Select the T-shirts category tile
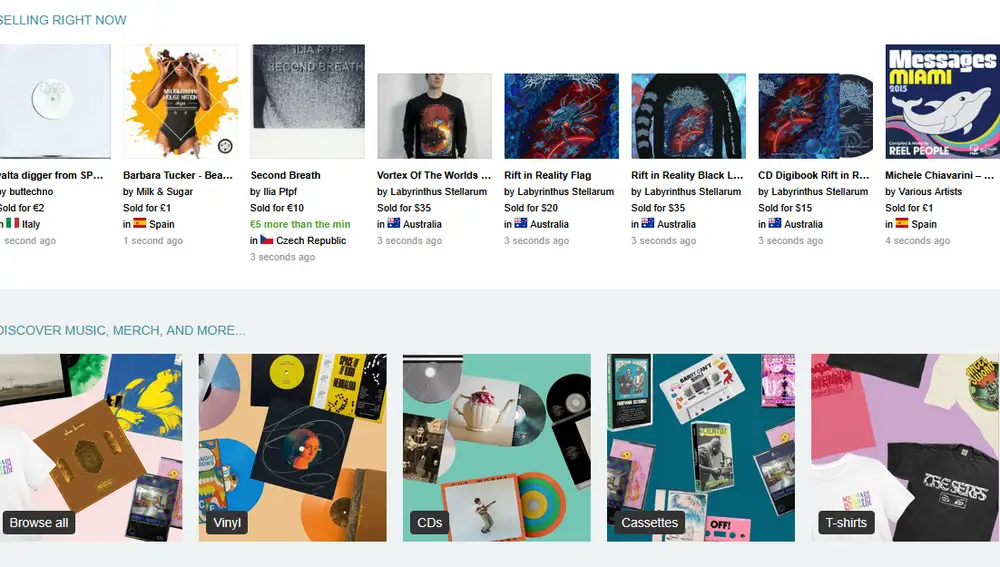Image resolution: width=1000 pixels, height=567 pixels. 904,448
